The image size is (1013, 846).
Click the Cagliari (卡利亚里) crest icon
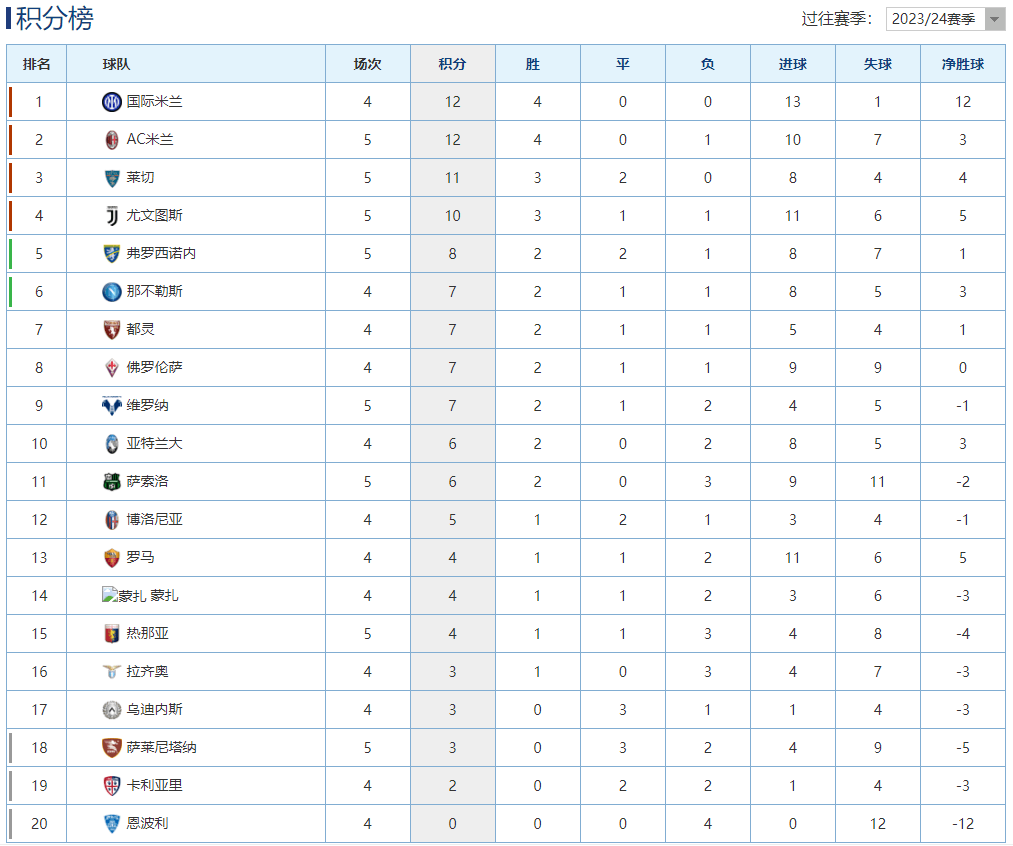point(112,786)
